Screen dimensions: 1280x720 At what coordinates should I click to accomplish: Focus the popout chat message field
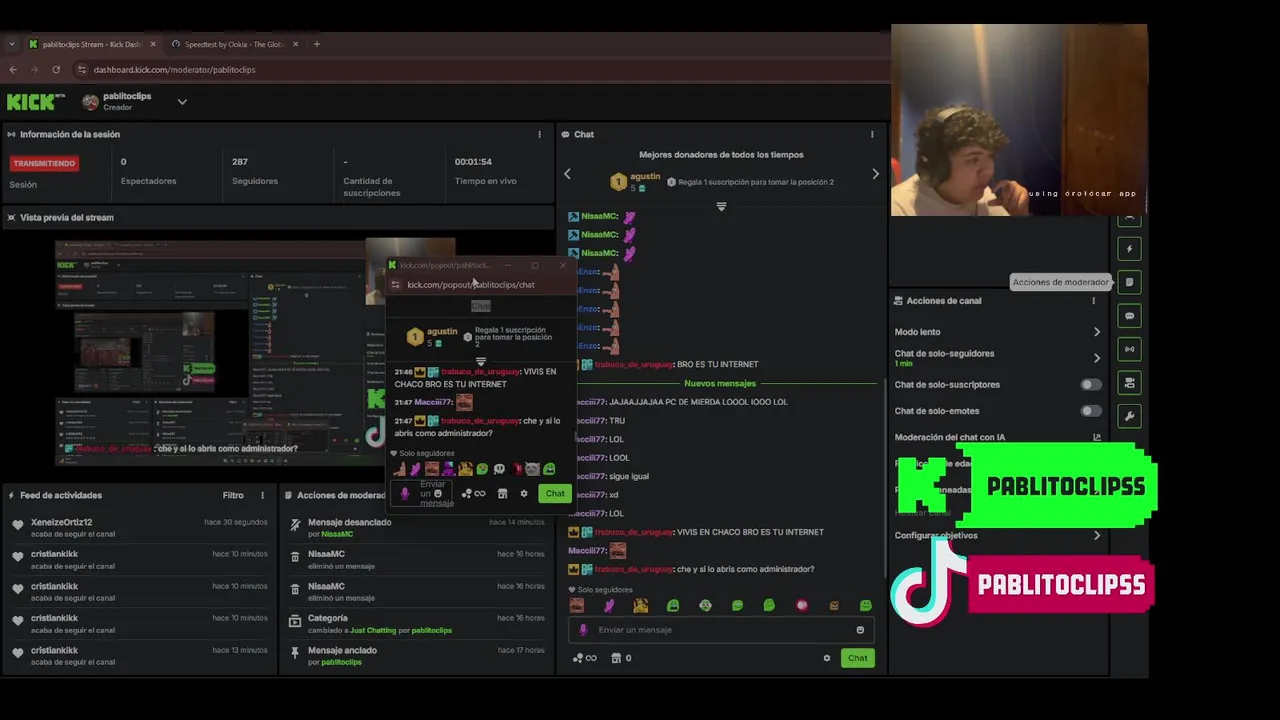(x=423, y=493)
